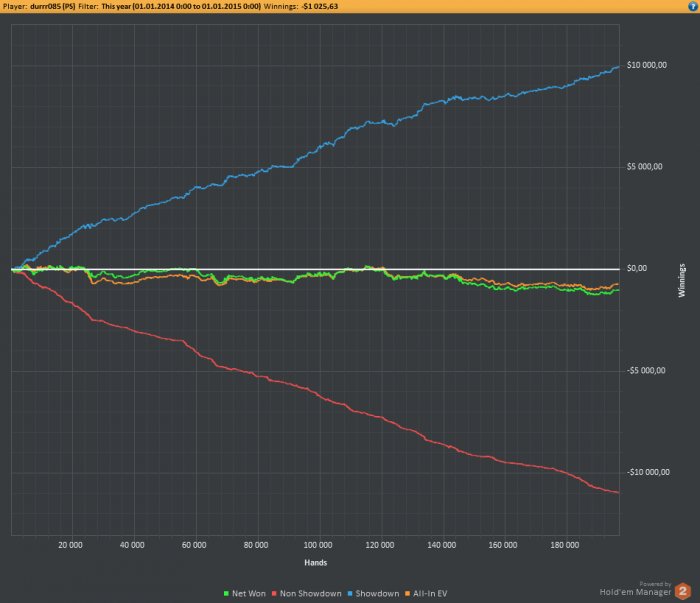Click the 100 000 hands axis label
This screenshot has height=603, width=700.
coord(318,545)
